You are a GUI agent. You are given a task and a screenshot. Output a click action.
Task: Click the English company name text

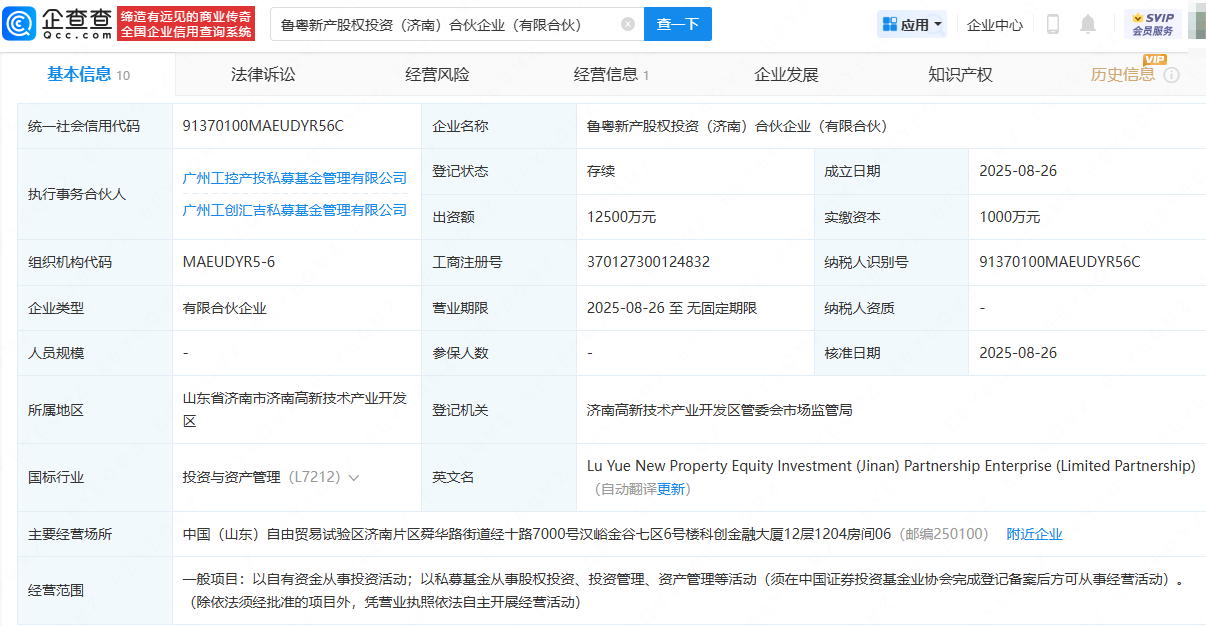pyautogui.click(x=891, y=466)
